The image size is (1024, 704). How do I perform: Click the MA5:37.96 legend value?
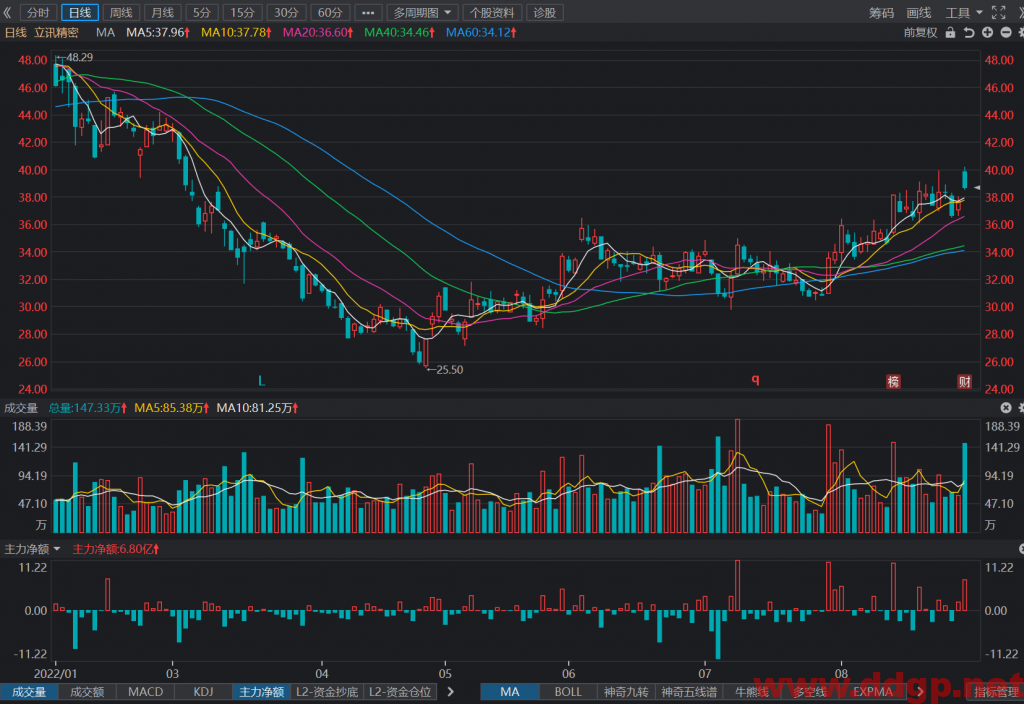(157, 33)
